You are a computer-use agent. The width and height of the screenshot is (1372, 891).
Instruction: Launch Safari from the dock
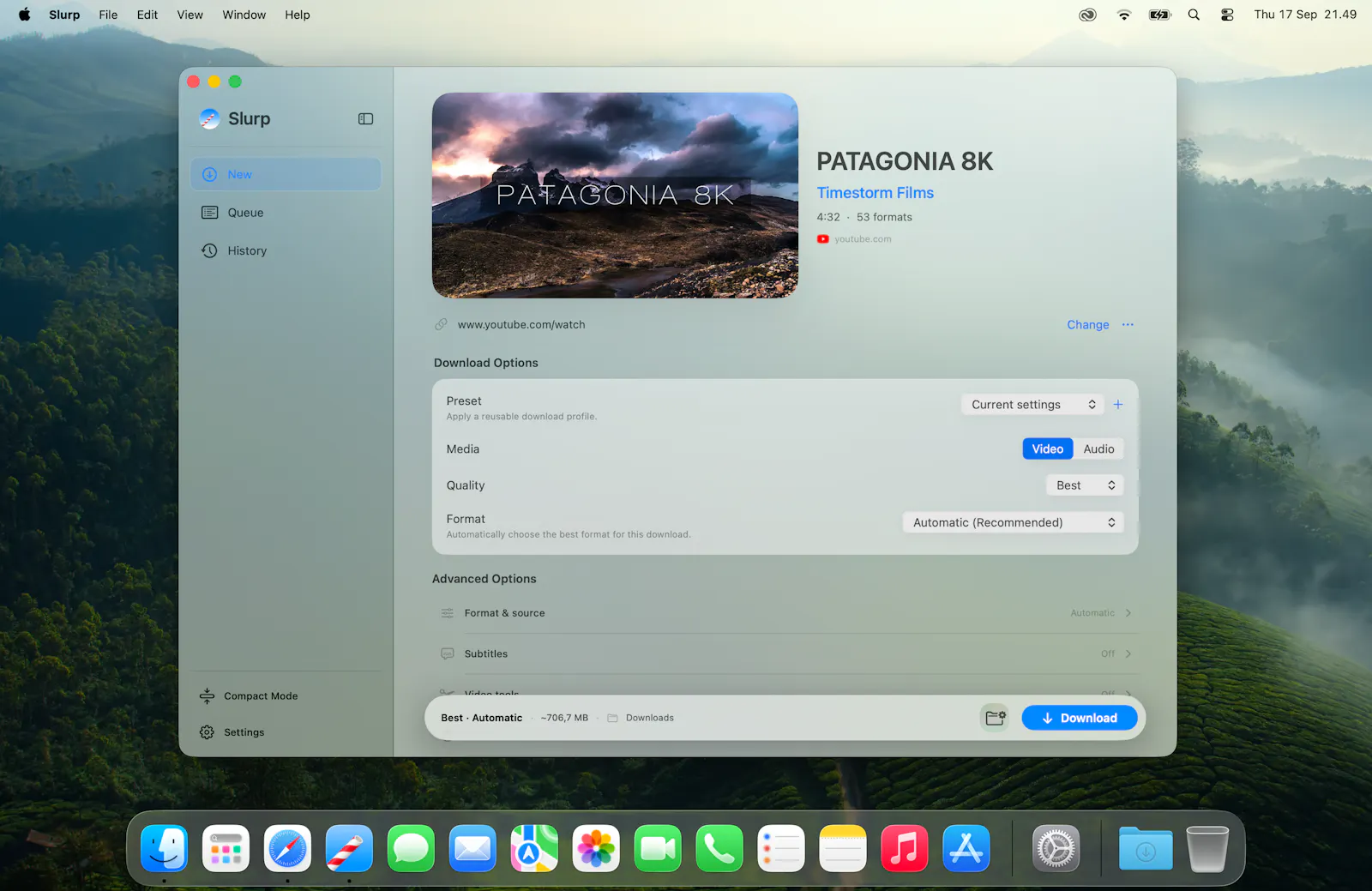[287, 849]
